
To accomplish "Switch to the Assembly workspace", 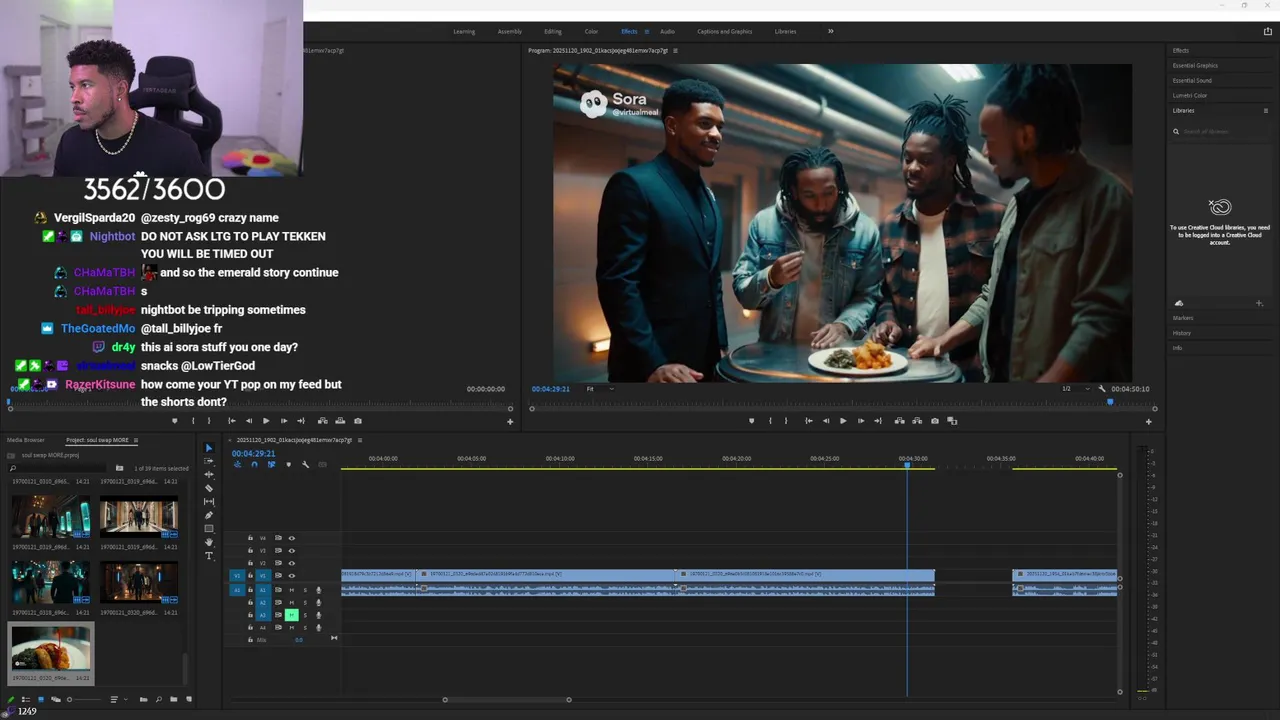I will click(510, 32).
